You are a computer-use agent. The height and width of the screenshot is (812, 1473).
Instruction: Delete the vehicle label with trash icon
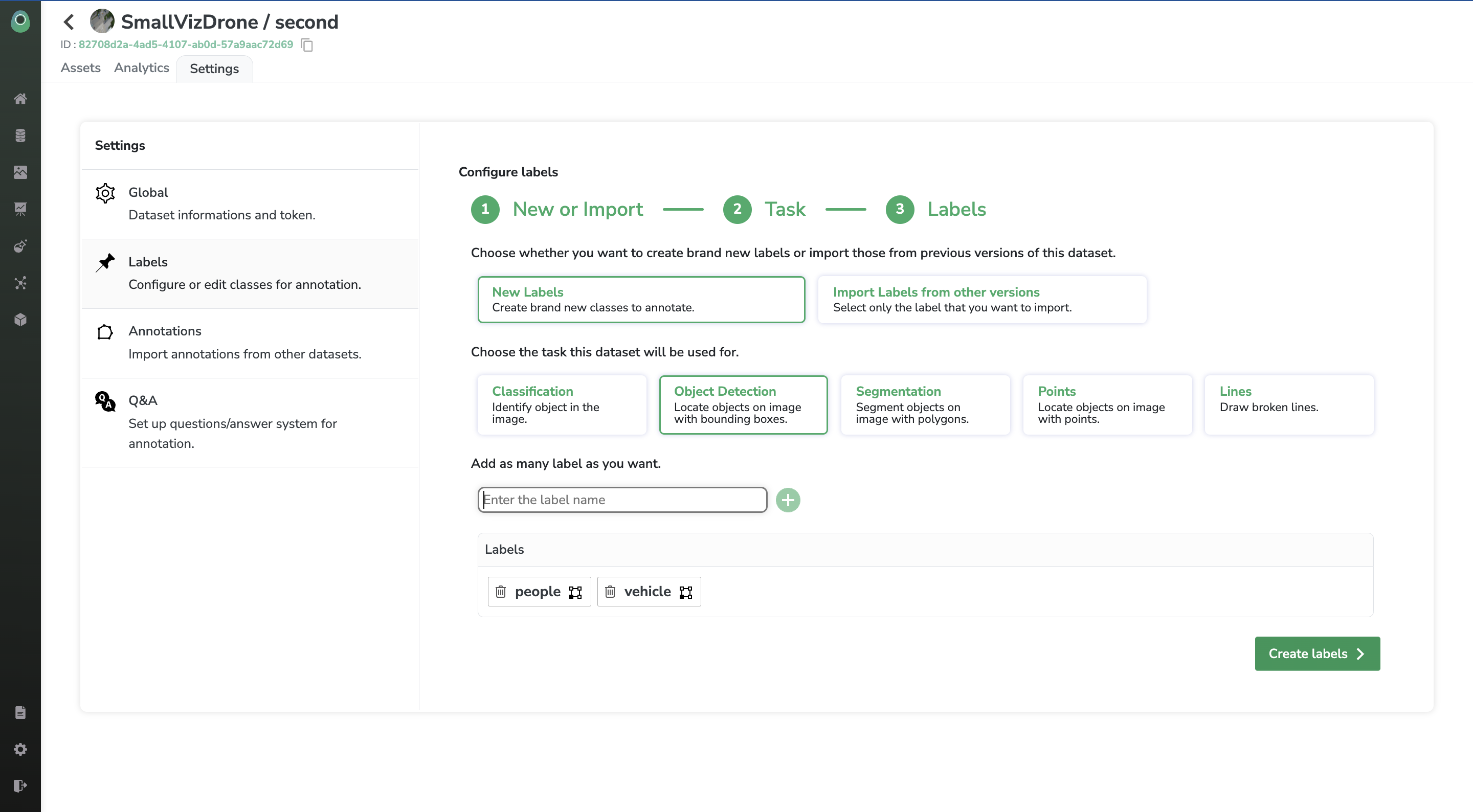click(610, 591)
